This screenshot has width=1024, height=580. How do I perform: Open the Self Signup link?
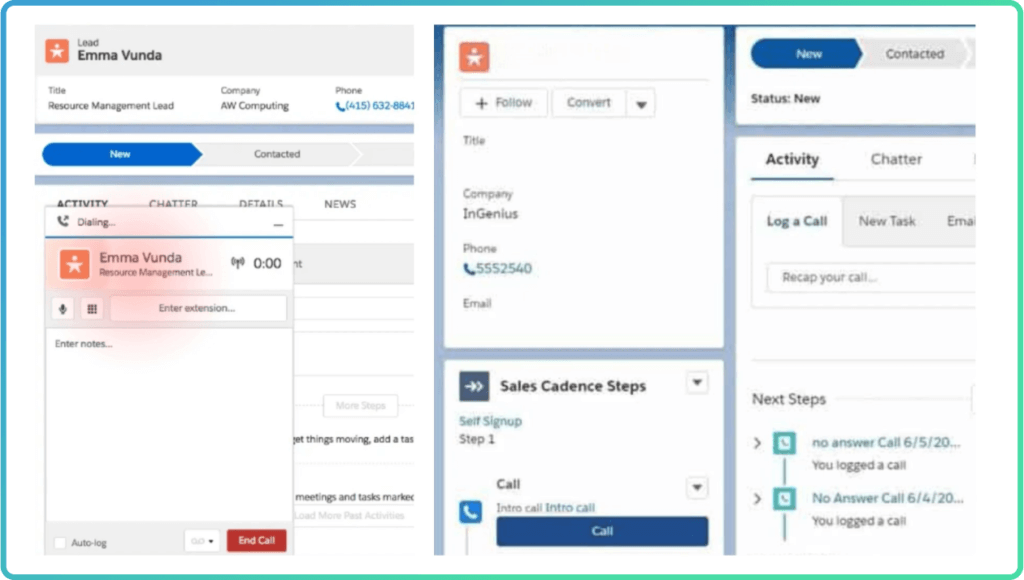[490, 421]
